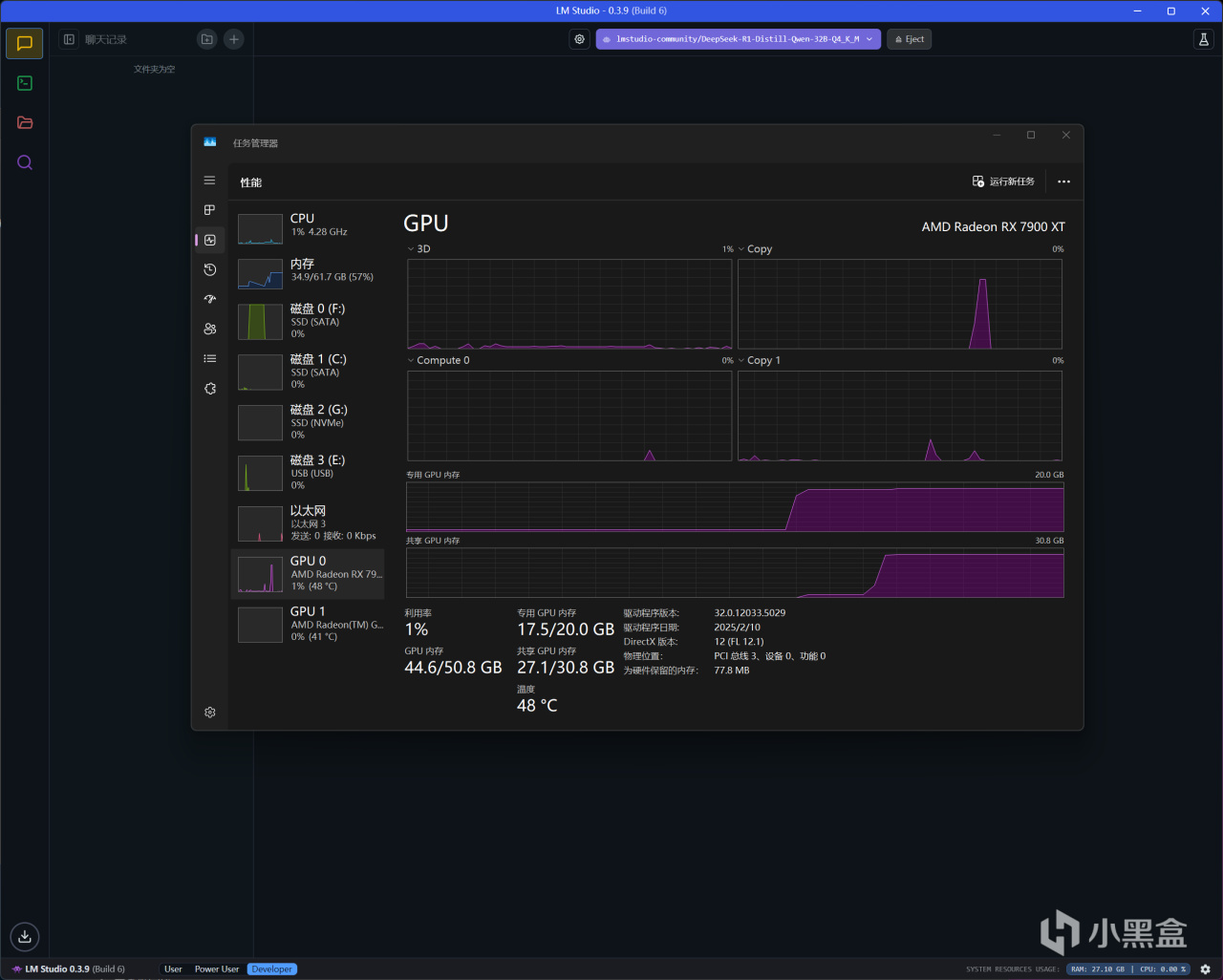Select GPU 0 AMD Radeon RX 79... entry
1223x980 pixels.
pyautogui.click(x=308, y=574)
